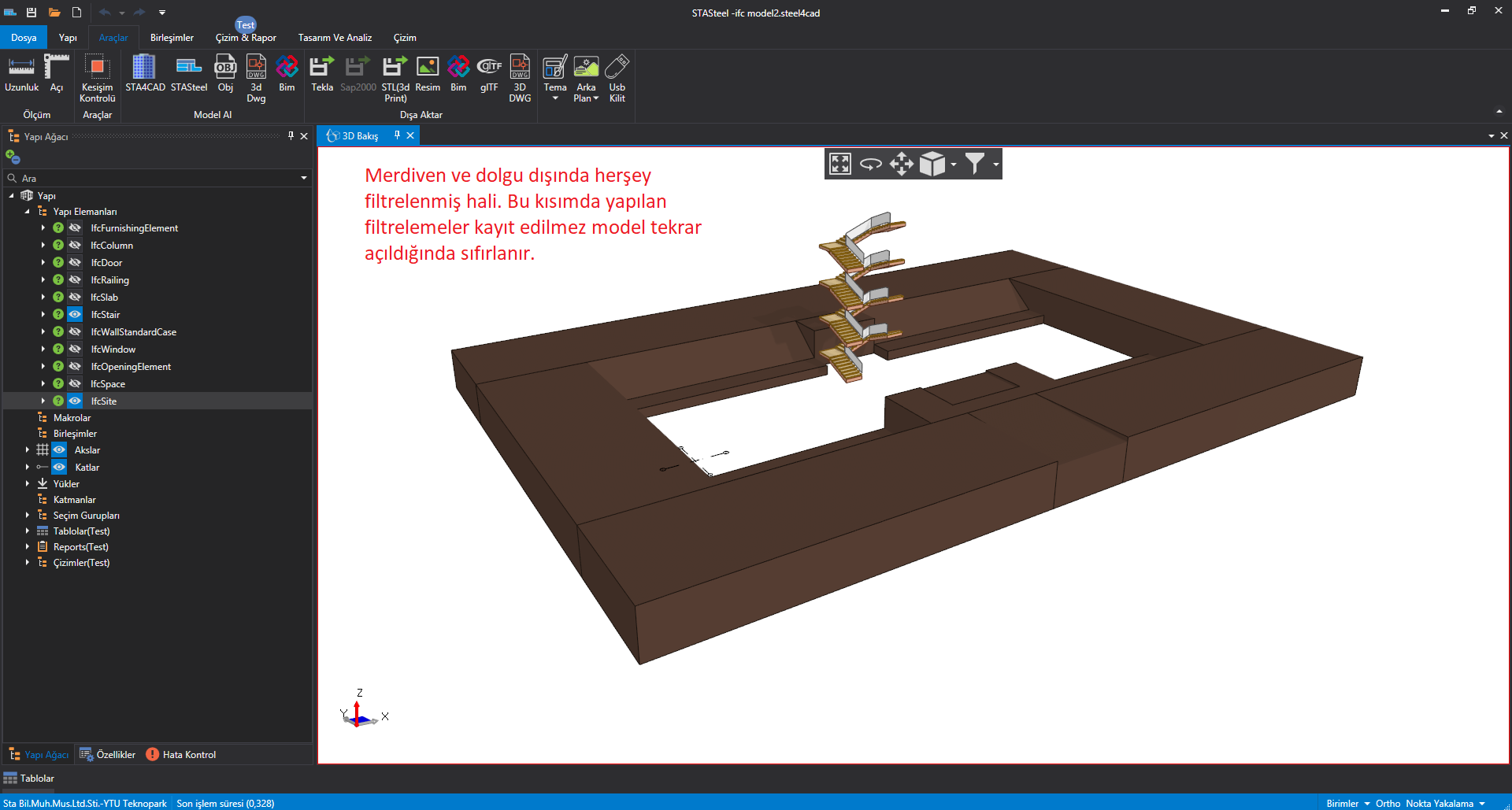Hide the IfcStair elements
Image resolution: width=1512 pixels, height=810 pixels.
pyautogui.click(x=75, y=315)
